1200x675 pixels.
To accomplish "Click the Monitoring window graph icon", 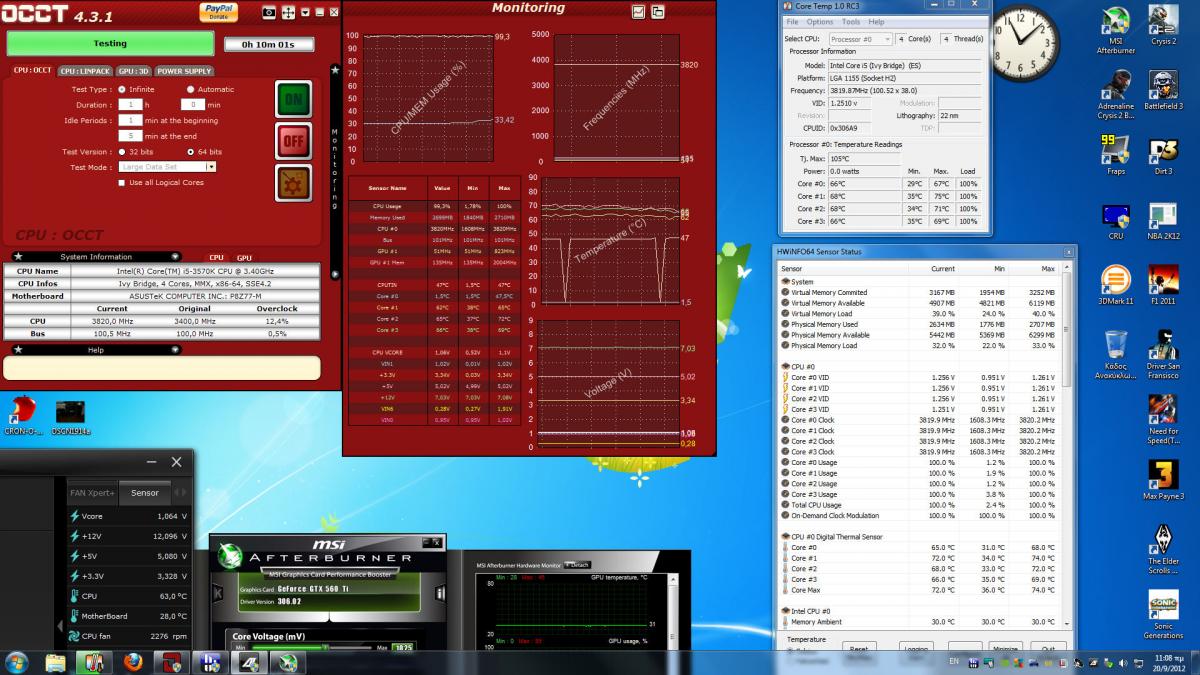I will 638,11.
